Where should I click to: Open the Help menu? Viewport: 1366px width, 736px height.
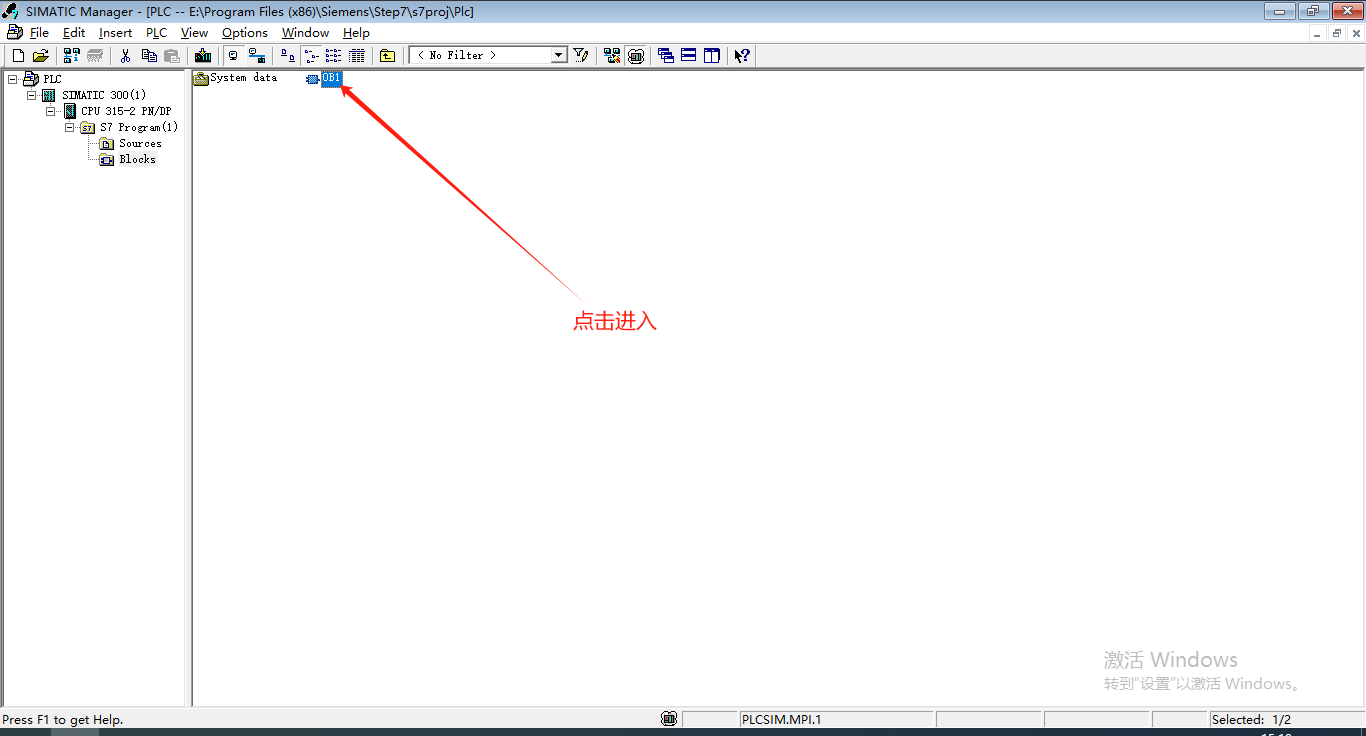pos(356,33)
